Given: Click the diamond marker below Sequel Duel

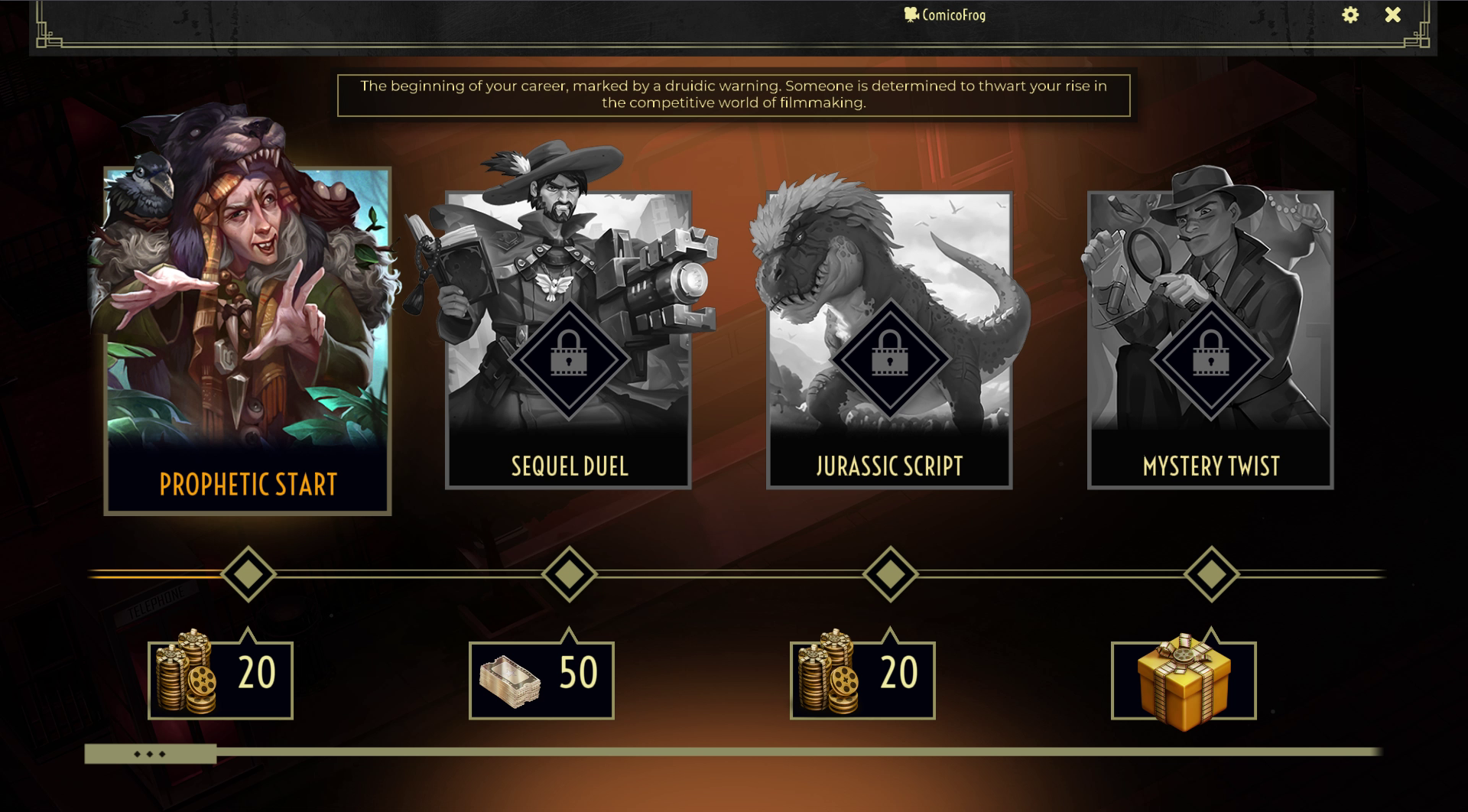Looking at the screenshot, I should pyautogui.click(x=569, y=573).
